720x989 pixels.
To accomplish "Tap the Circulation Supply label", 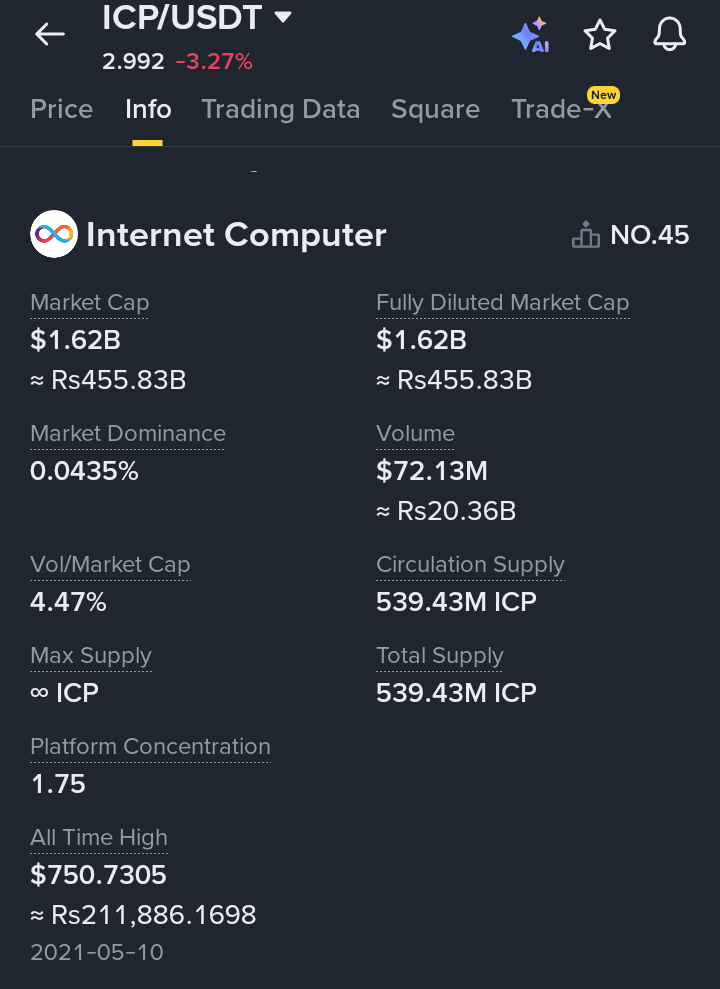I will pyautogui.click(x=470, y=565).
